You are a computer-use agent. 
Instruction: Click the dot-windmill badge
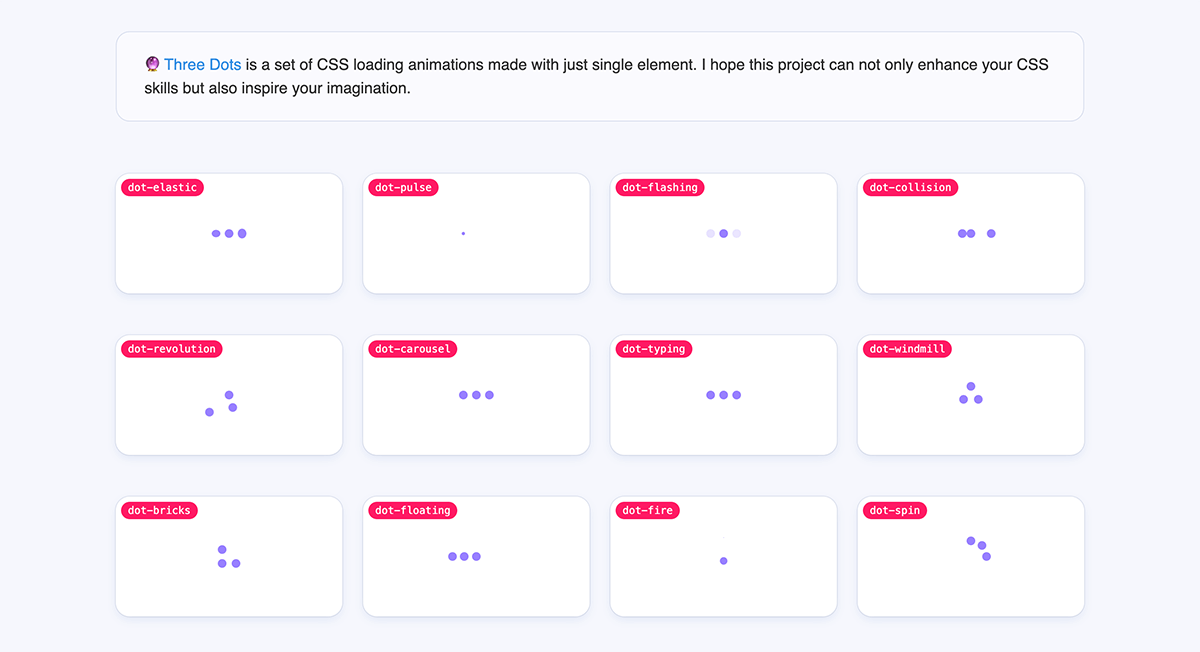906,348
